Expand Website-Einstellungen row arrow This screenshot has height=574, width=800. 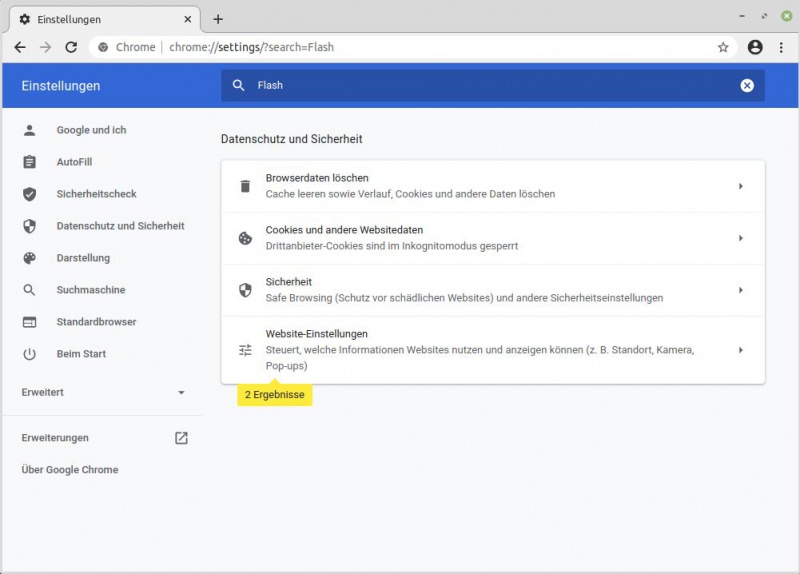[740, 350]
